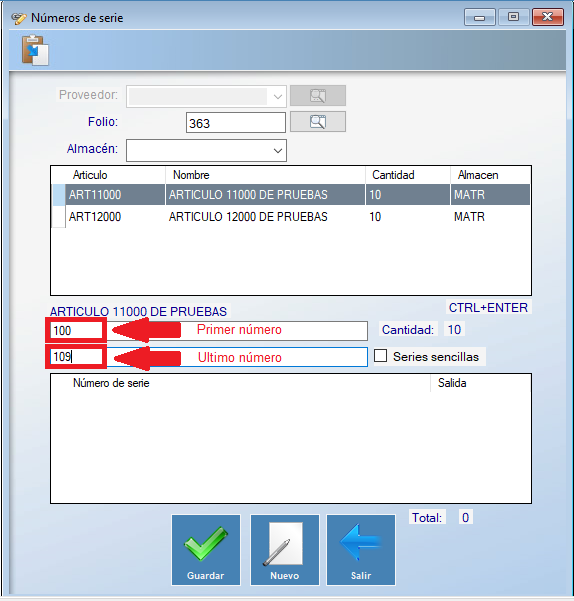Screen dimensions: 574x601
Task: Expand the Almacén dropdown
Action: click(278, 151)
